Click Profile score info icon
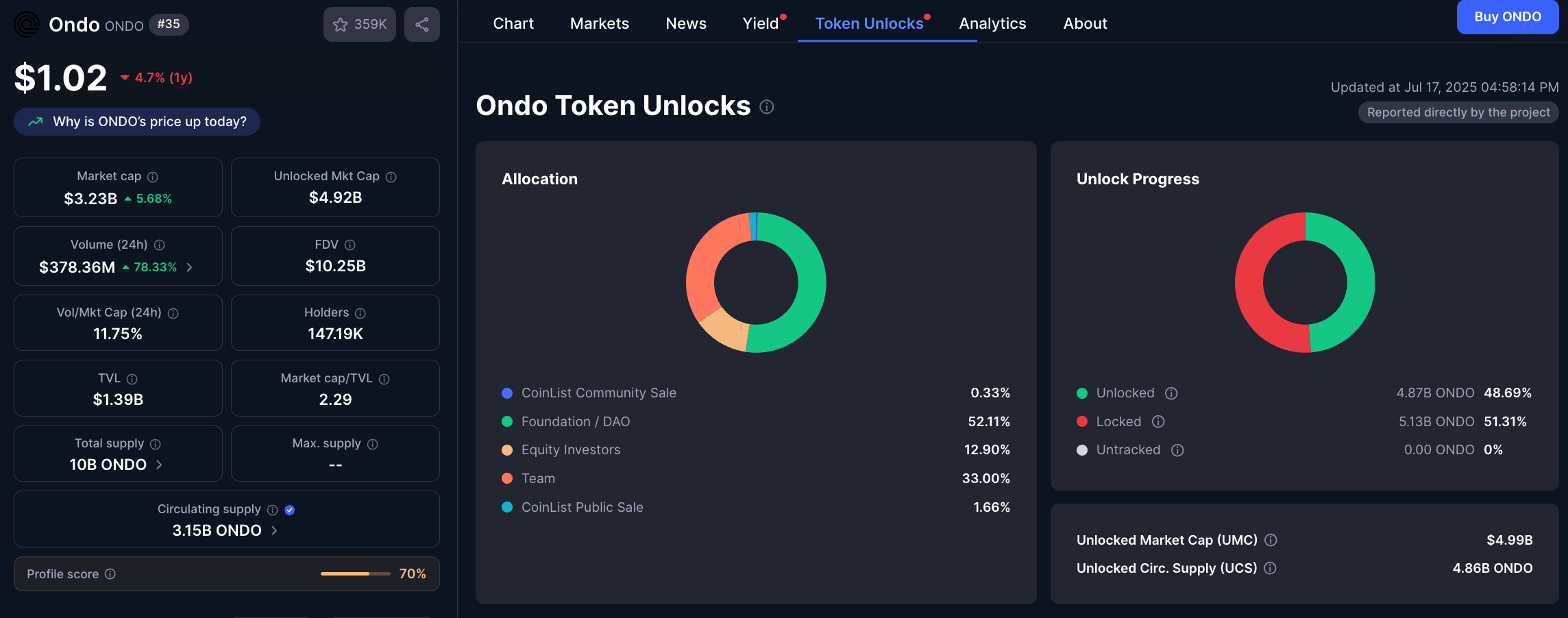This screenshot has height=618, width=1568. (110, 573)
